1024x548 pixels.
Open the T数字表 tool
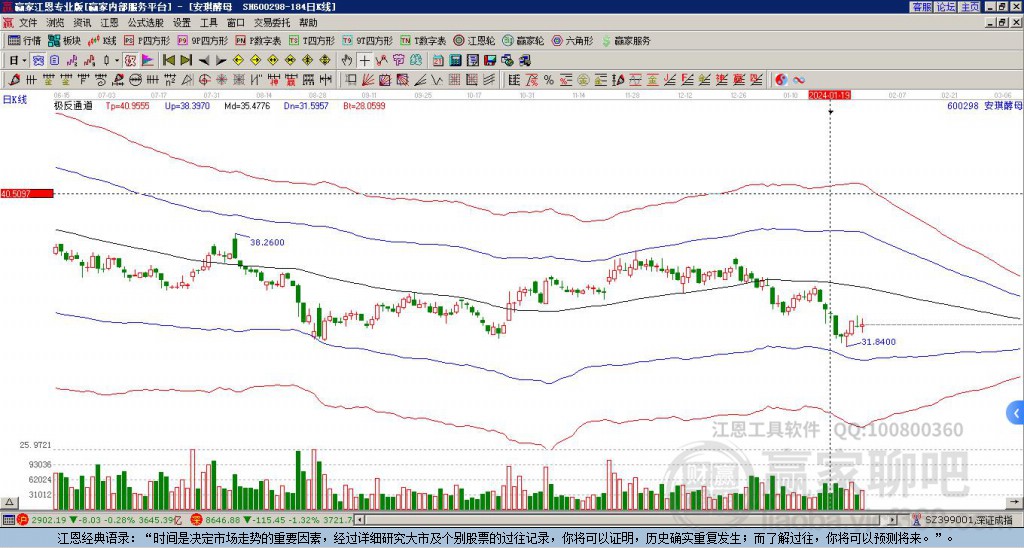[x=423, y=40]
